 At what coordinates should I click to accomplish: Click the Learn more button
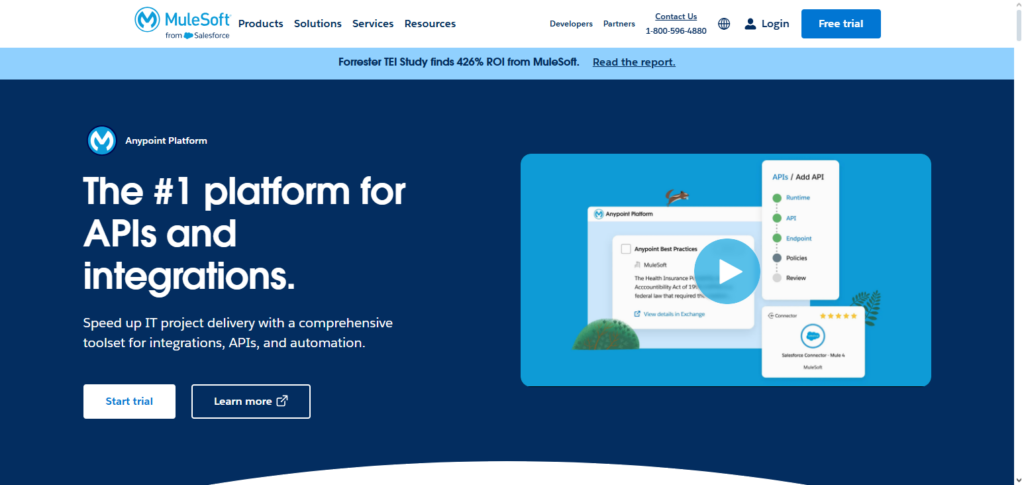[251, 401]
